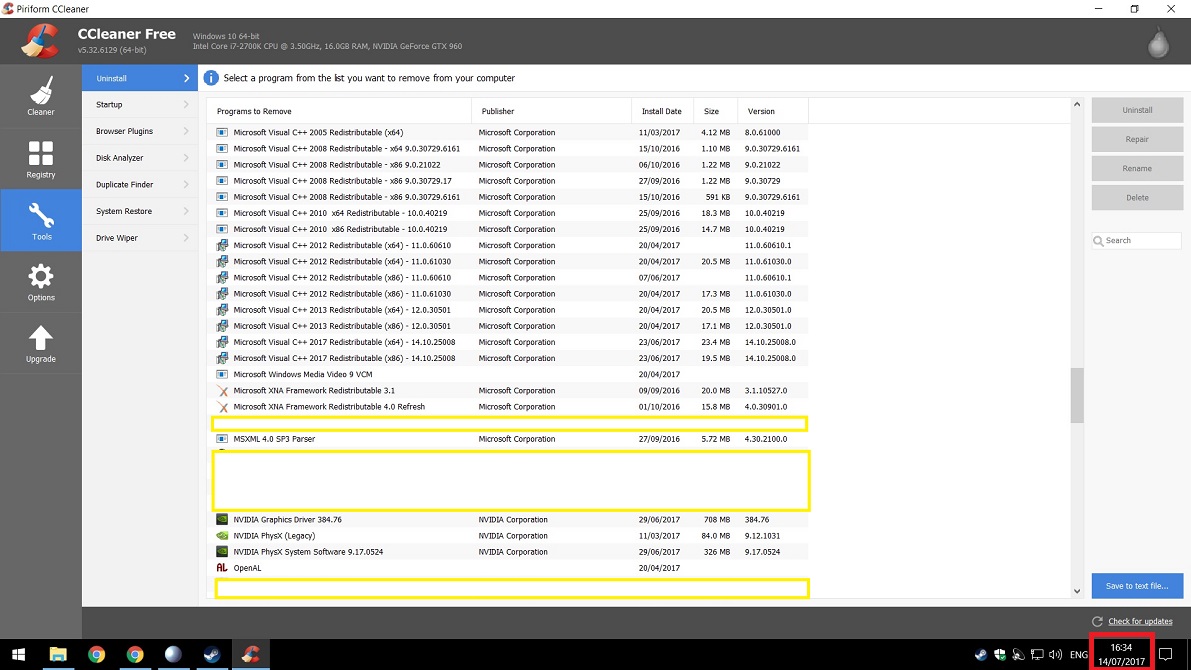Open File Explorer from taskbar
The height and width of the screenshot is (670, 1191).
click(58, 654)
